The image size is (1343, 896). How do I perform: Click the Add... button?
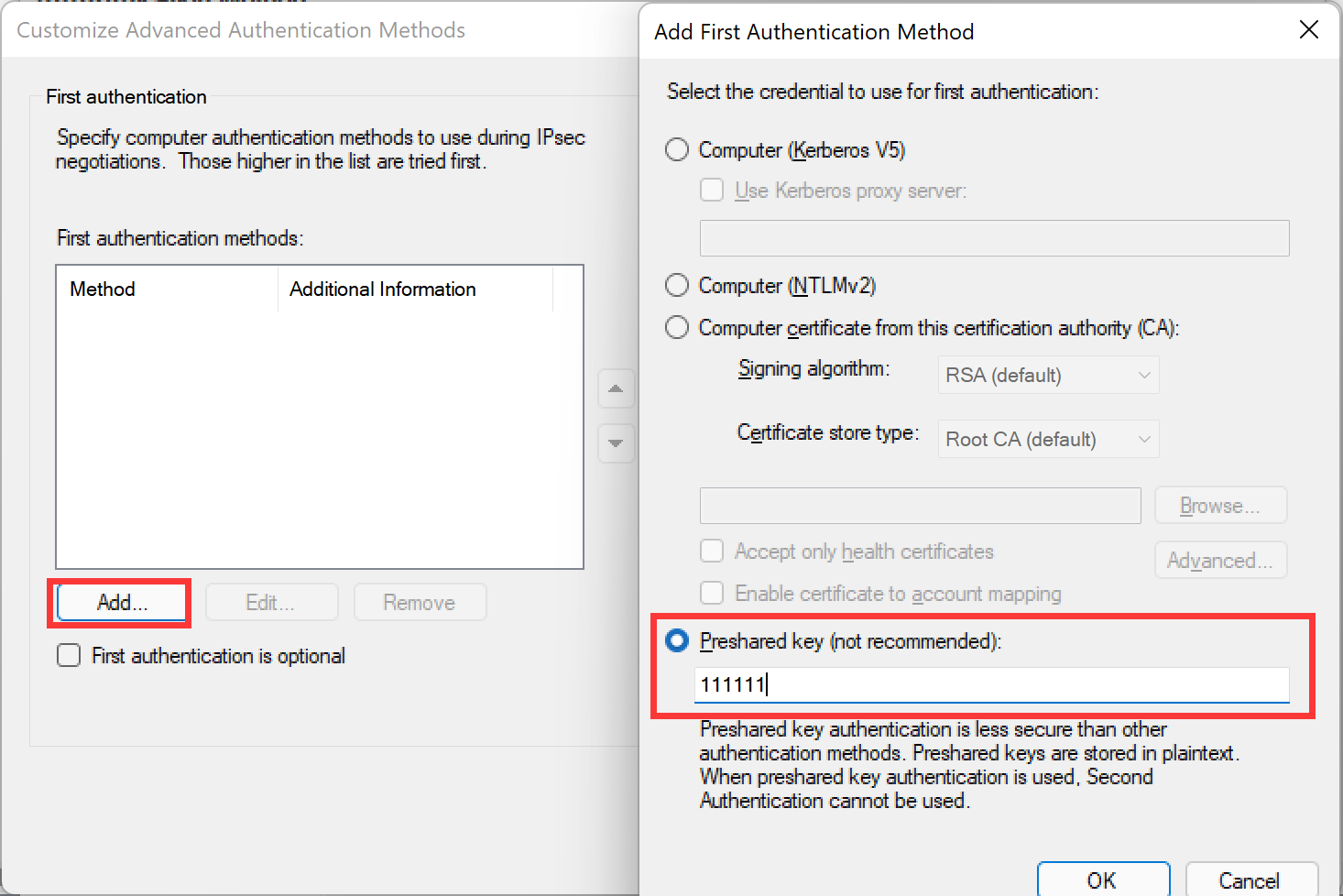121,602
